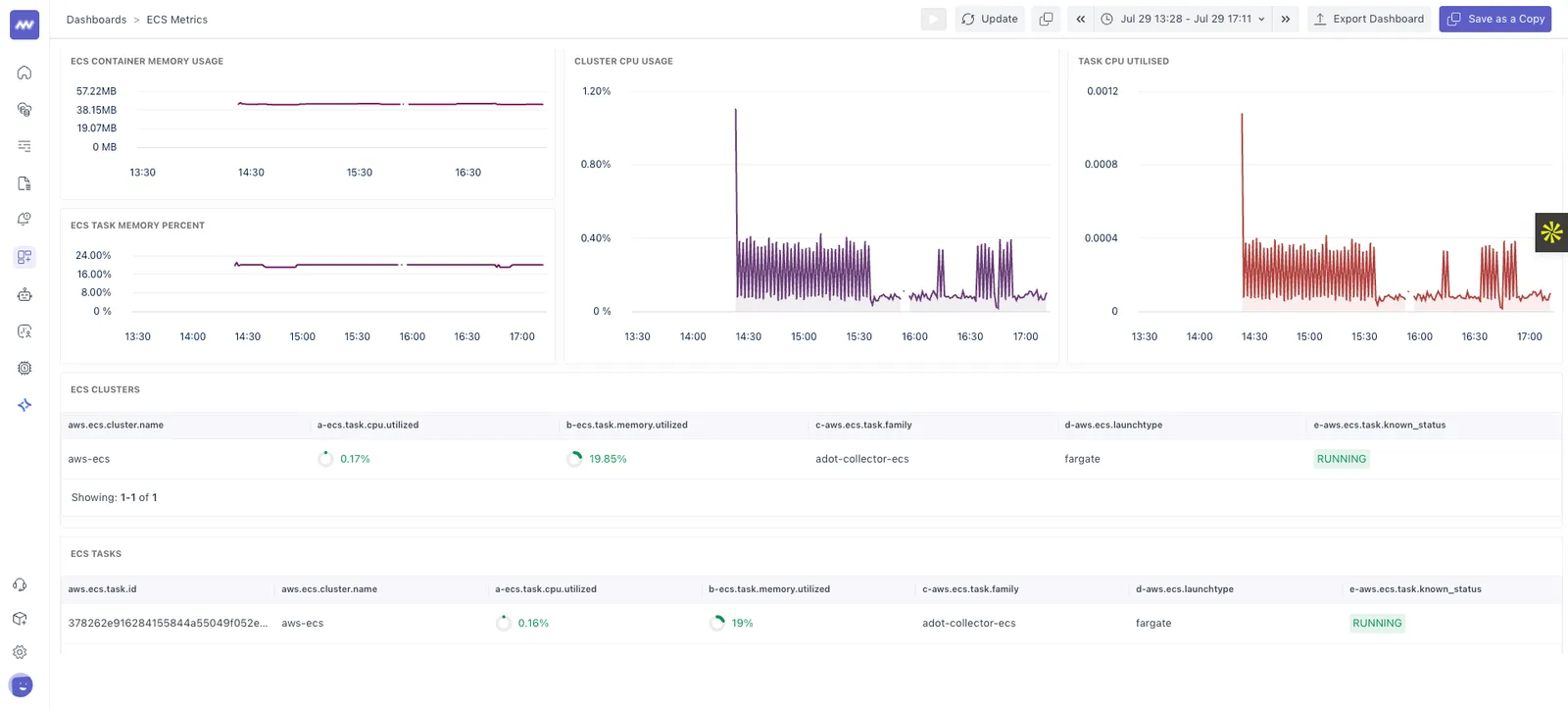Click the ECS Container Memory Usage title
1568x709 pixels.
[147, 61]
